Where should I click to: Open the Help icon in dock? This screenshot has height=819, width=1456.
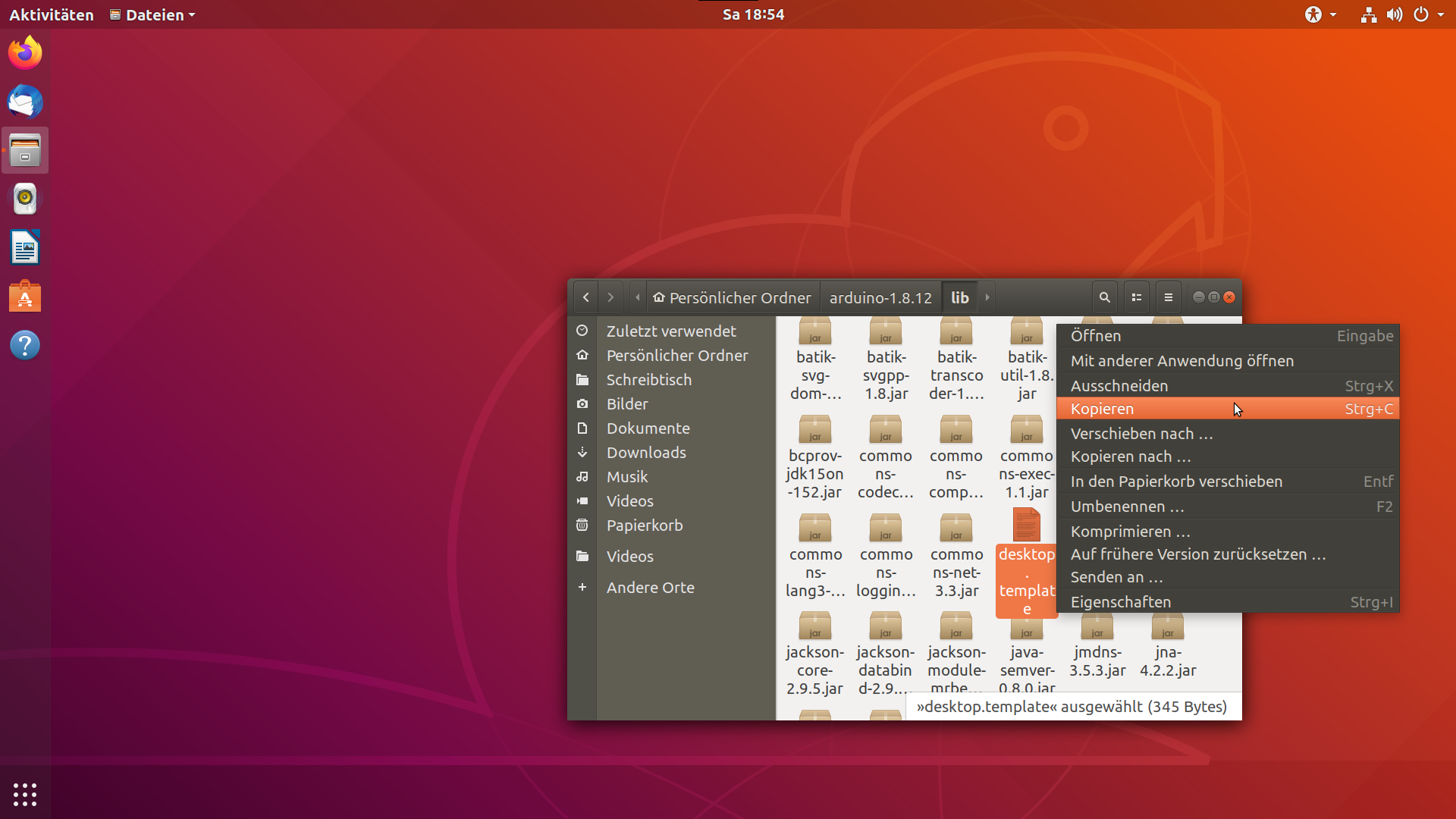[25, 345]
